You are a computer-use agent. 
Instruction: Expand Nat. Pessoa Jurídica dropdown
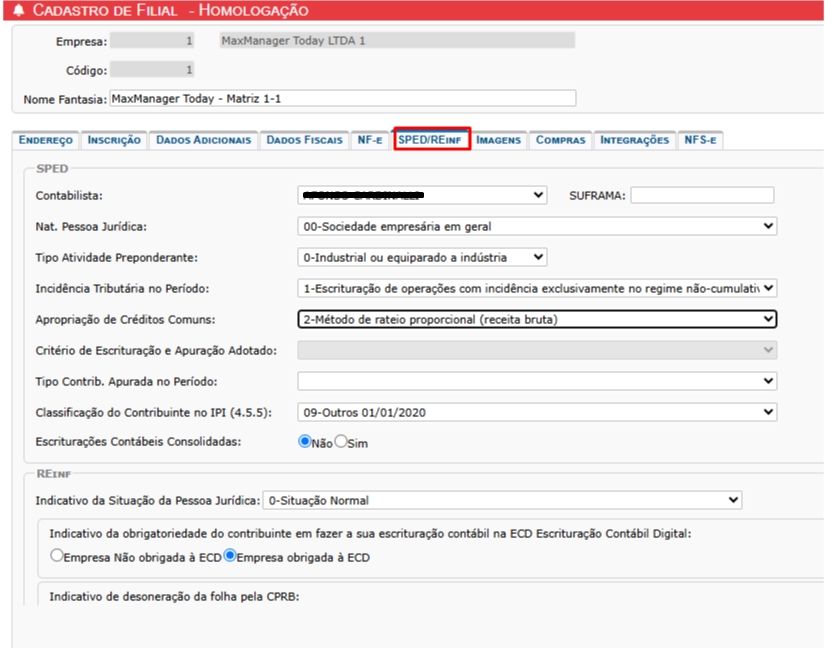(537, 226)
